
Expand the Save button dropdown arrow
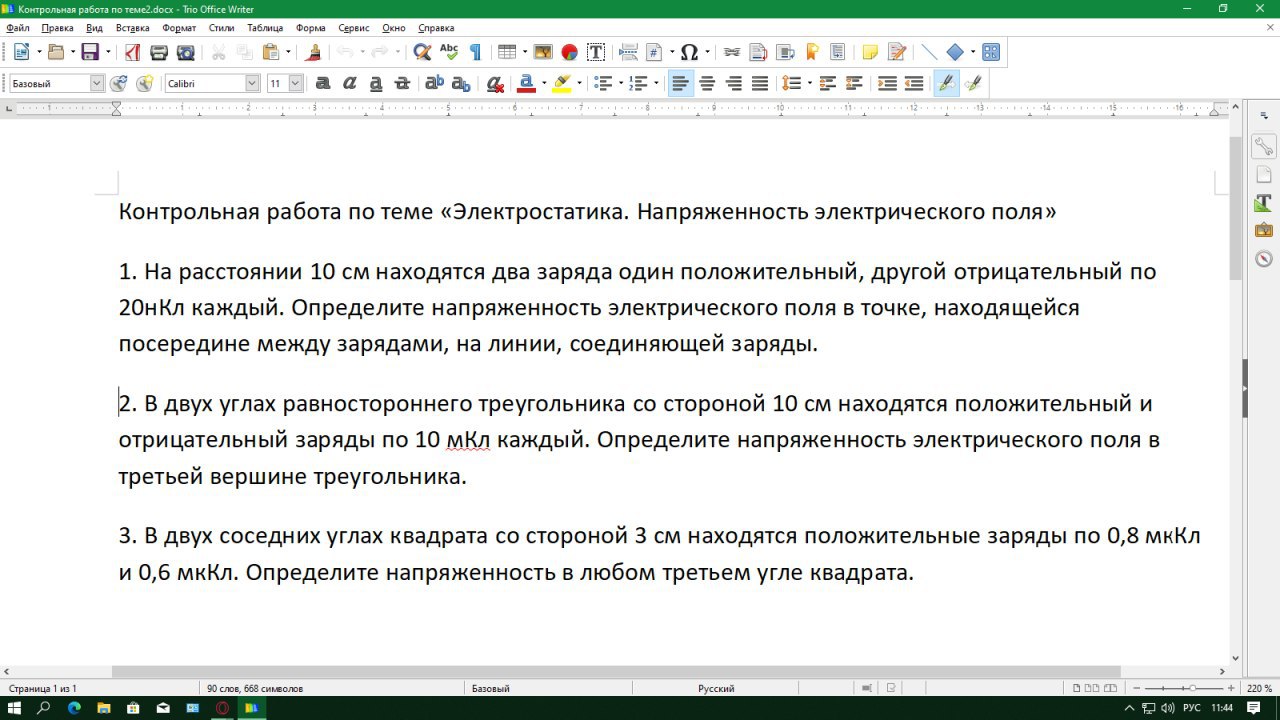point(107,52)
